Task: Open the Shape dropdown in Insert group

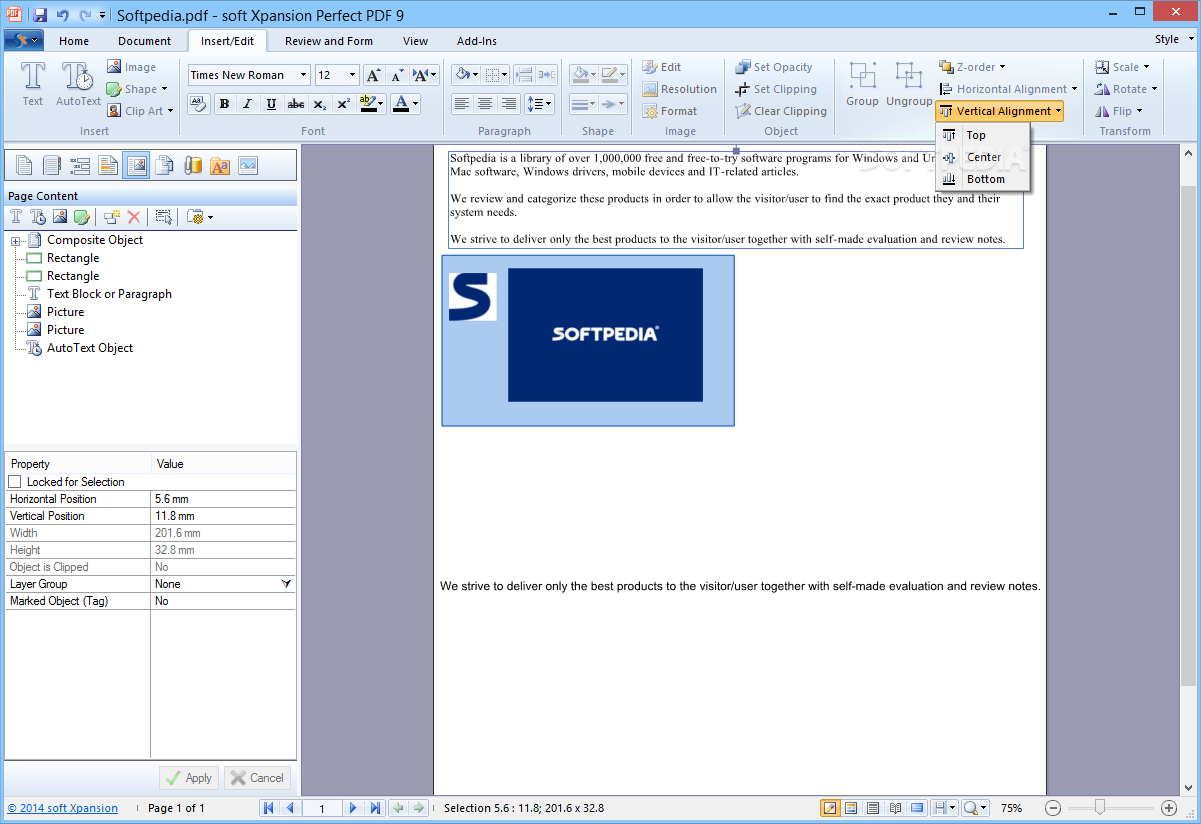Action: 139,89
